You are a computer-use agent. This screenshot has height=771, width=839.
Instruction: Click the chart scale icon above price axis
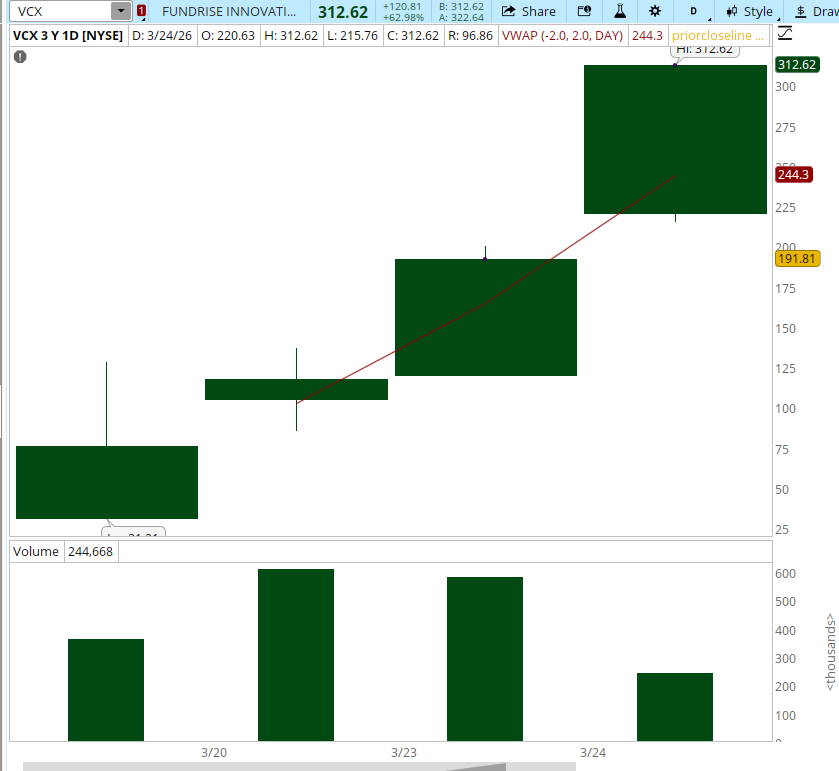[785, 34]
